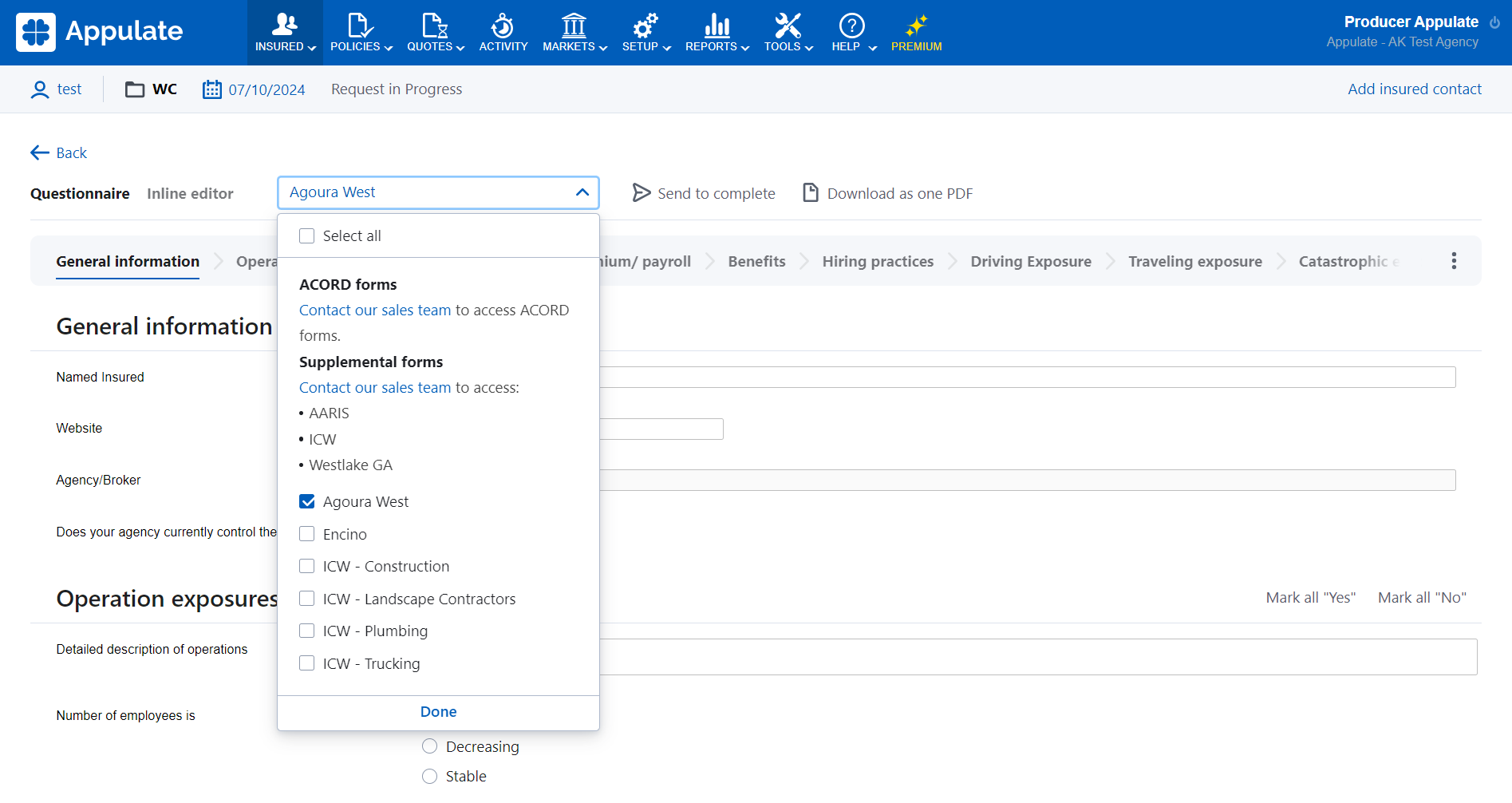This screenshot has width=1512, height=803.
Task: Check the ICW - Plumbing checkbox
Action: (x=306, y=631)
